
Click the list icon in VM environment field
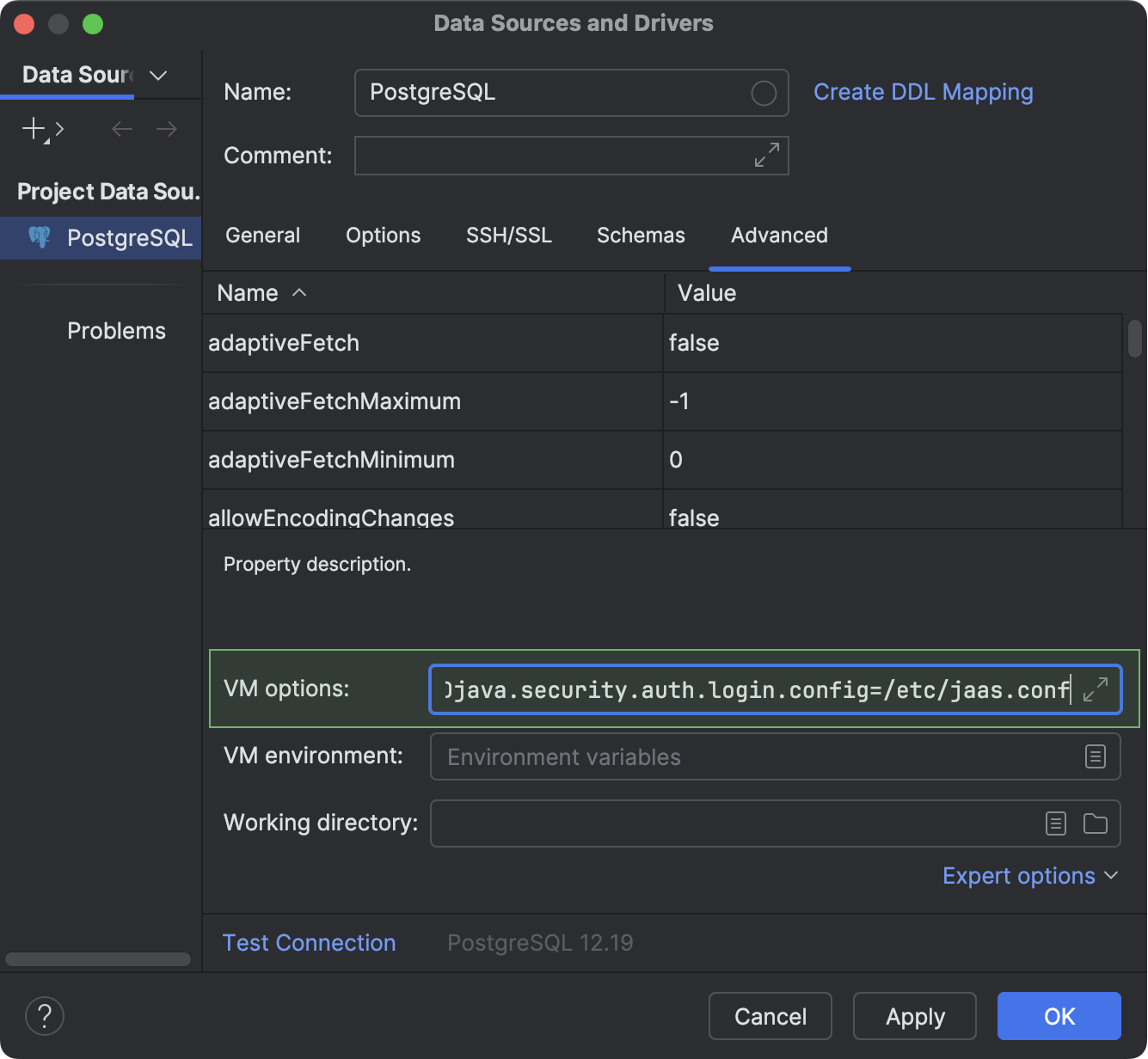(x=1095, y=756)
